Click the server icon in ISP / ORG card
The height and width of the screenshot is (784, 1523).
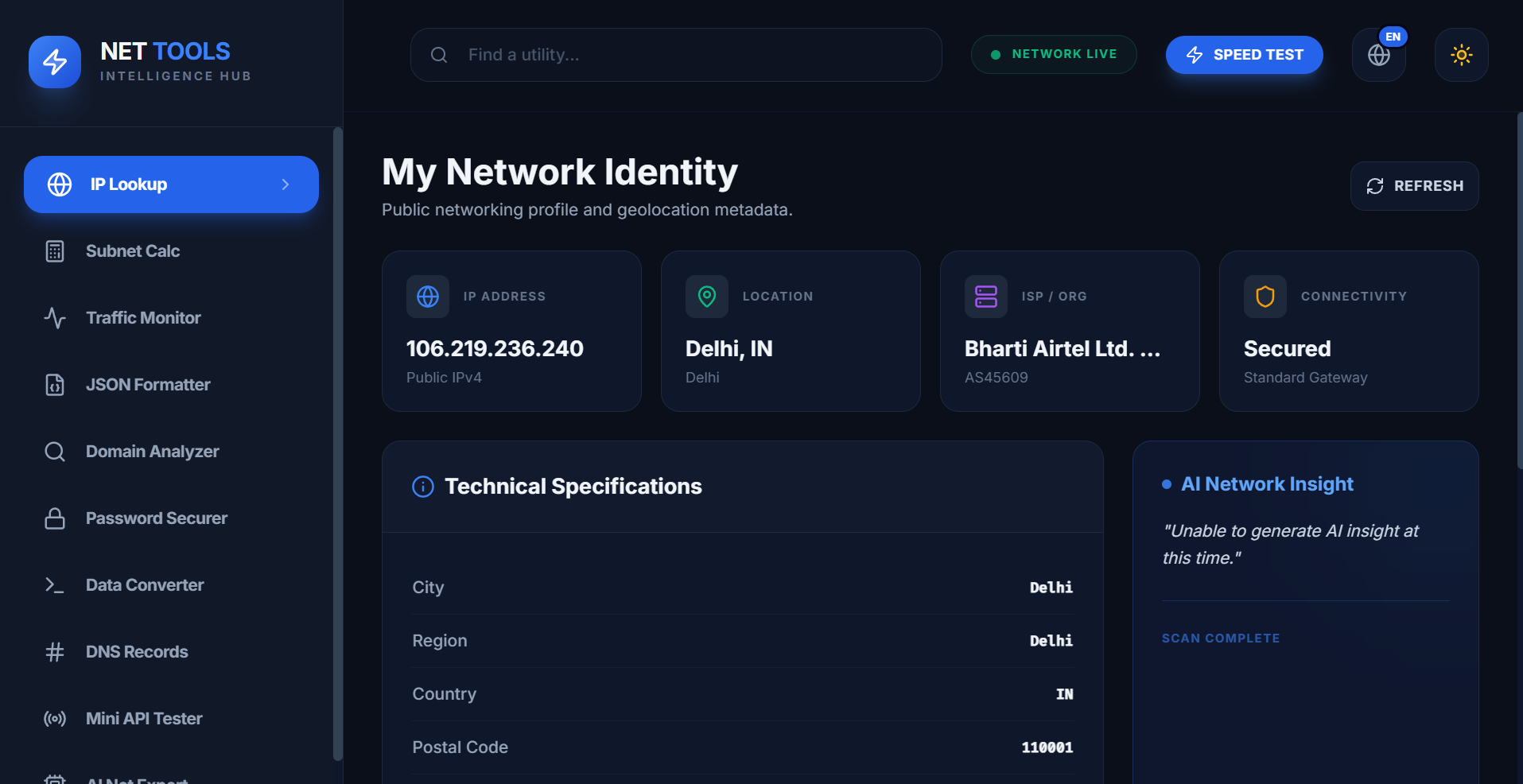point(986,297)
